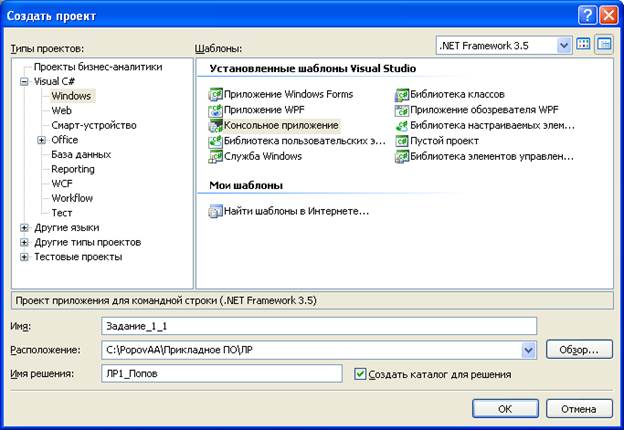Choose the Консольное приложение template icon
624x430 pixels.
(x=215, y=126)
